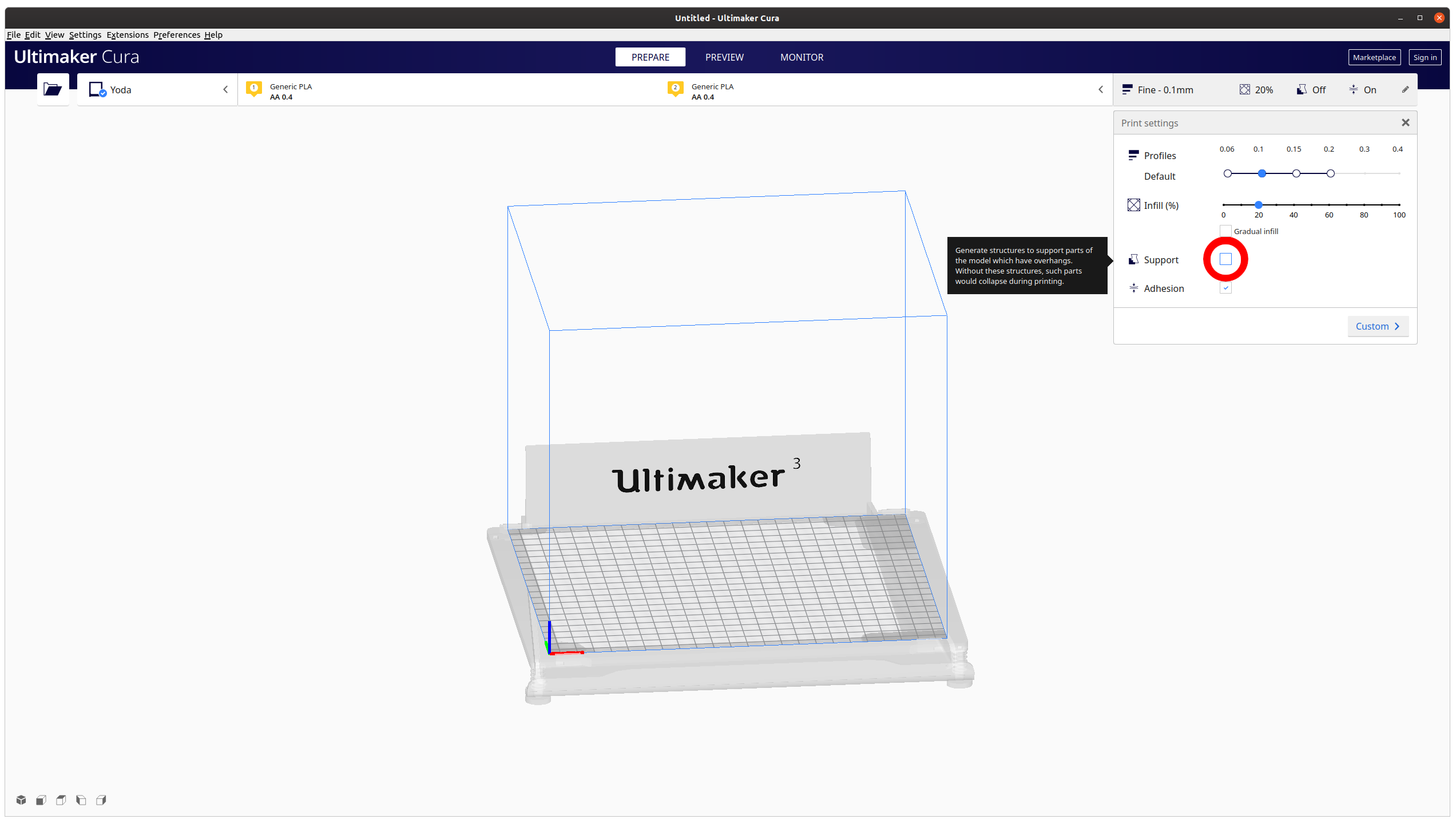This screenshot has height=819, width=1456.
Task: Switch to the PREVIEW tab
Action: pyautogui.click(x=724, y=57)
